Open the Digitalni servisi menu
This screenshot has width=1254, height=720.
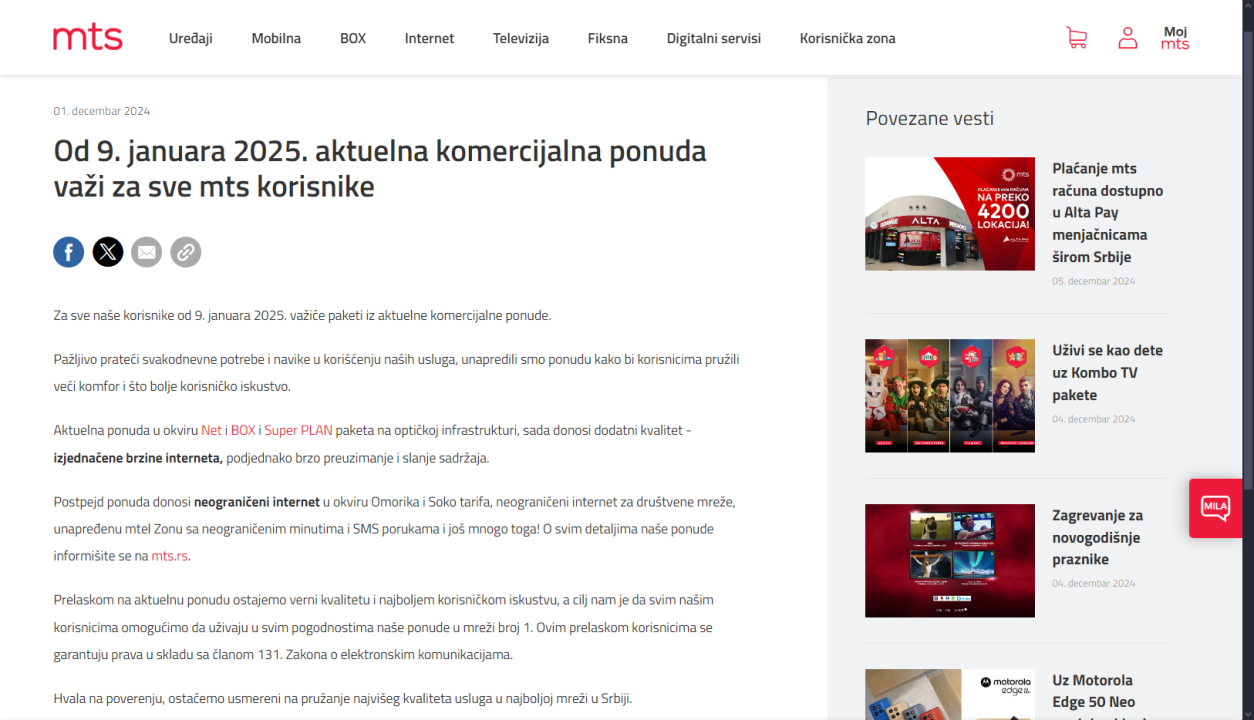[714, 38]
